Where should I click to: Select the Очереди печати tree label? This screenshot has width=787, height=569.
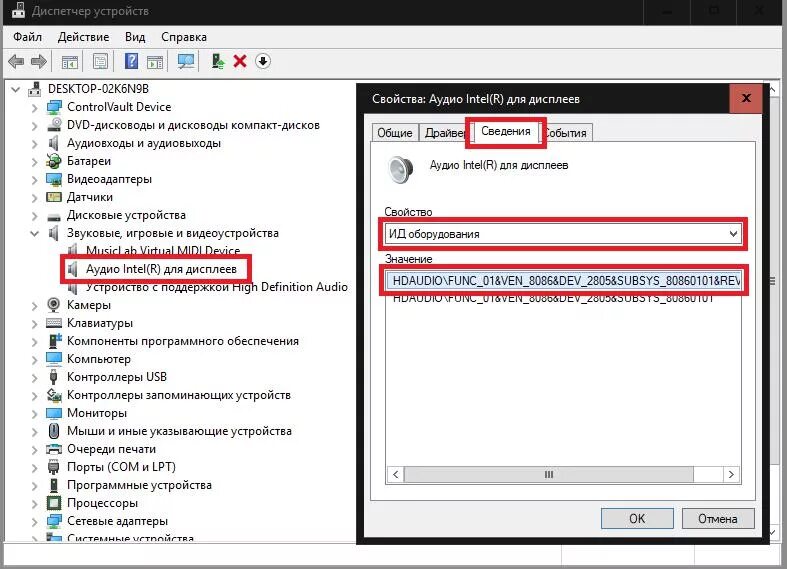coord(111,449)
